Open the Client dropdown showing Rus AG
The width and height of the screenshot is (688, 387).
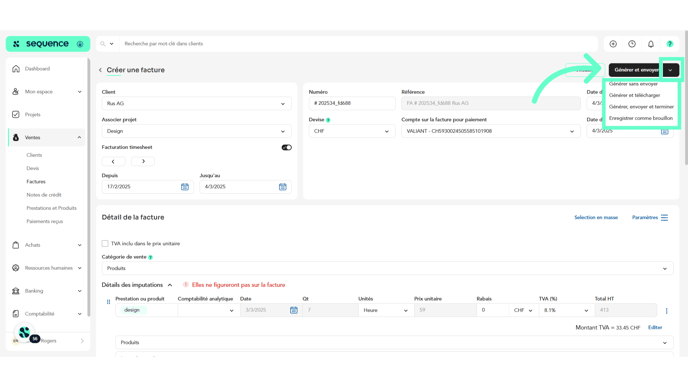click(197, 104)
